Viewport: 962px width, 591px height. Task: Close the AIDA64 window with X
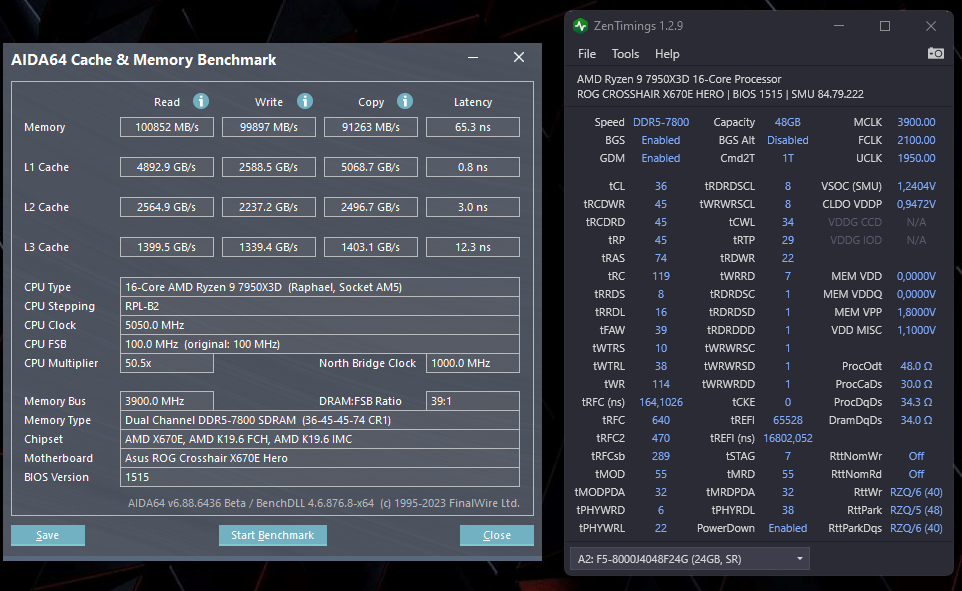tap(519, 57)
